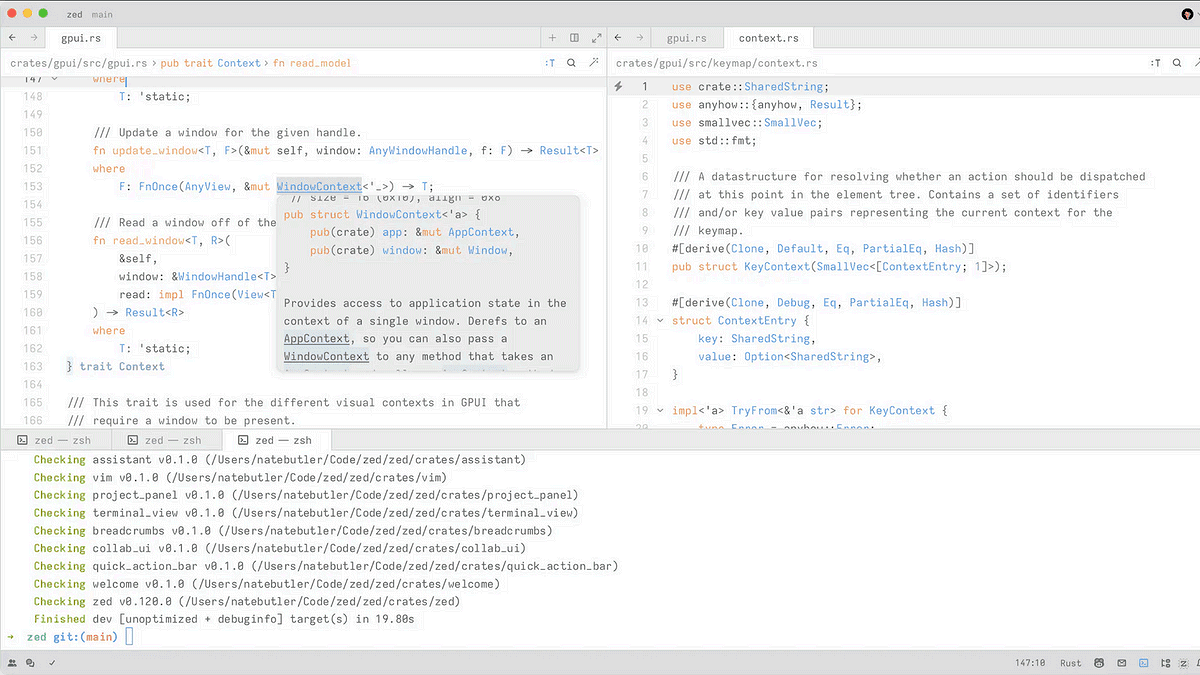Click the feedback envelope icon in status bar
The image size is (1200, 675).
pos(1122,663)
